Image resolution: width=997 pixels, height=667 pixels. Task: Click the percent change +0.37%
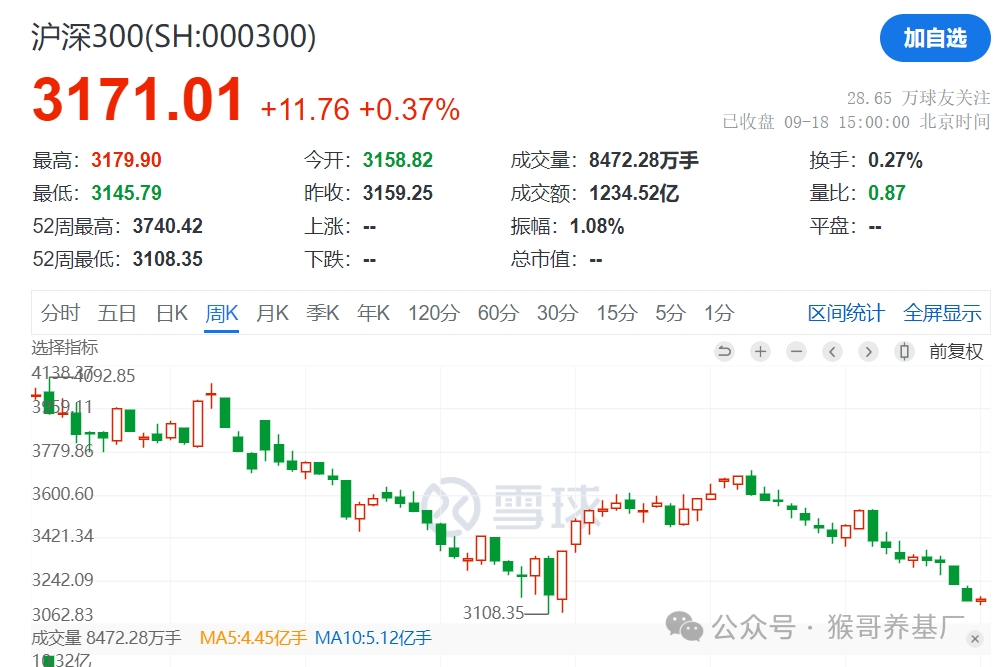coord(409,109)
